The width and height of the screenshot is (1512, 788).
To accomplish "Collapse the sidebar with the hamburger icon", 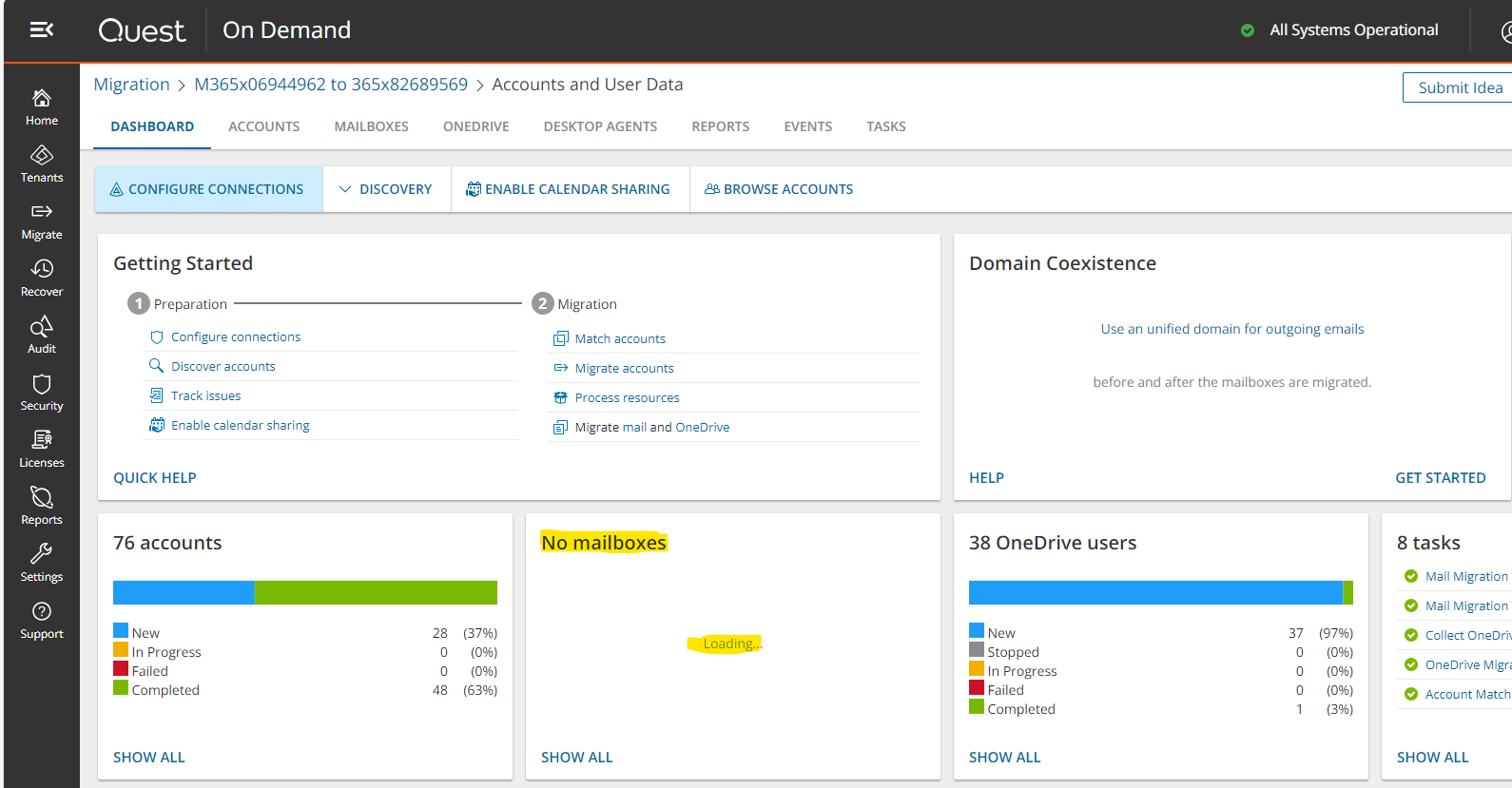I will coord(41,30).
